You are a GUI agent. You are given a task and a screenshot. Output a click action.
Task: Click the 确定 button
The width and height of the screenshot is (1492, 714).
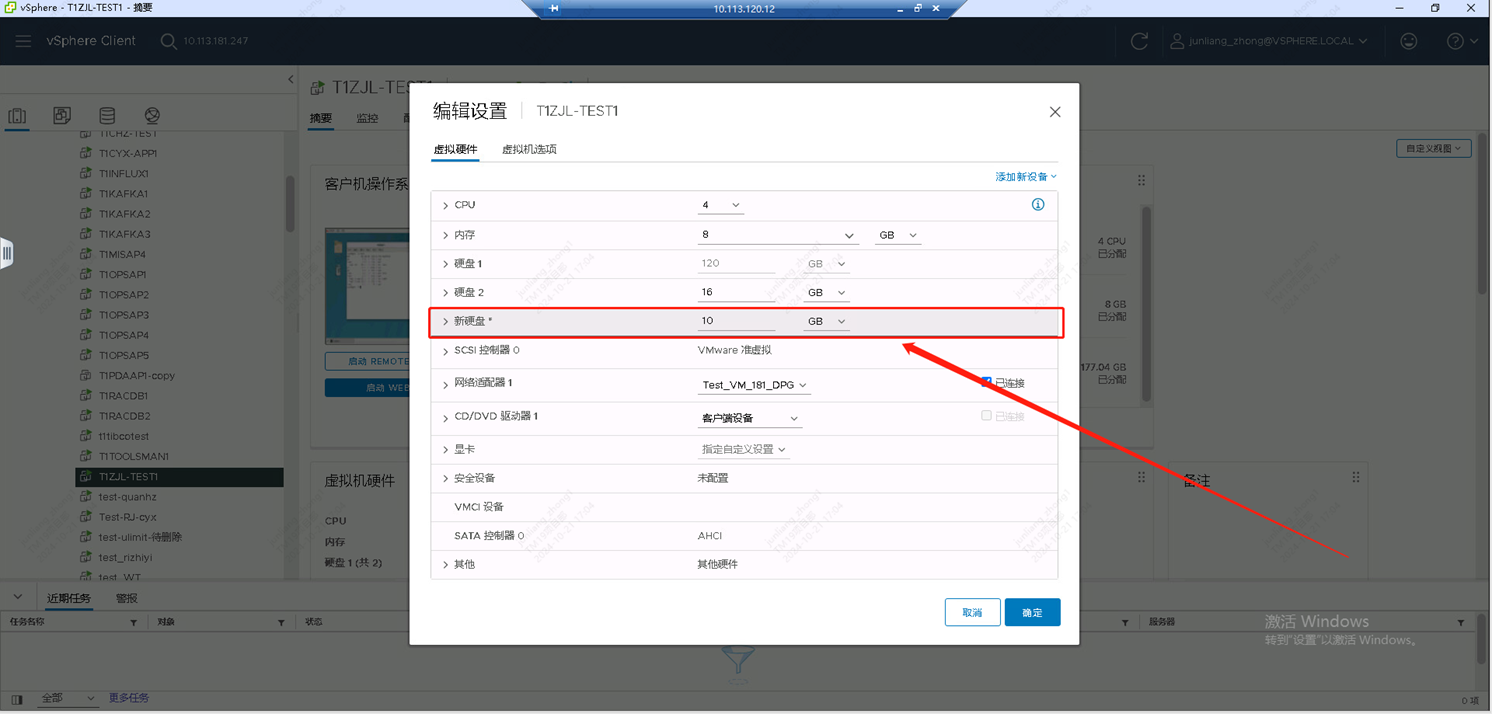pyautogui.click(x=1032, y=612)
